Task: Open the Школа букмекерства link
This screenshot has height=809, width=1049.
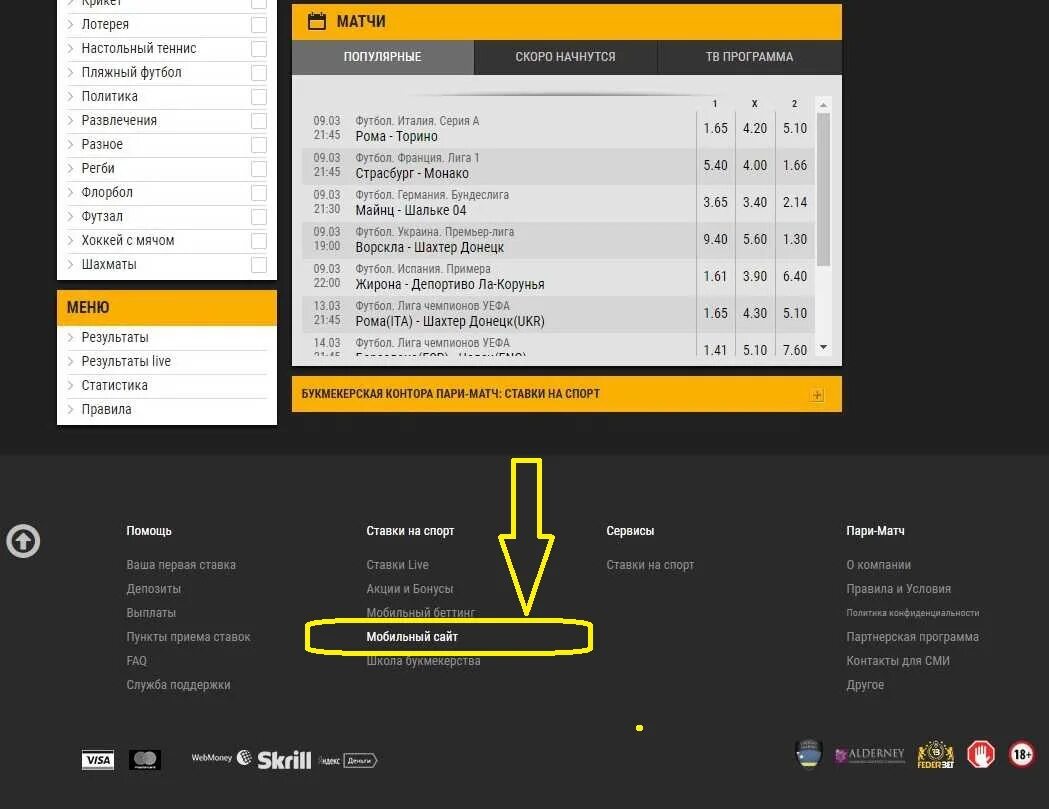Action: (x=423, y=660)
